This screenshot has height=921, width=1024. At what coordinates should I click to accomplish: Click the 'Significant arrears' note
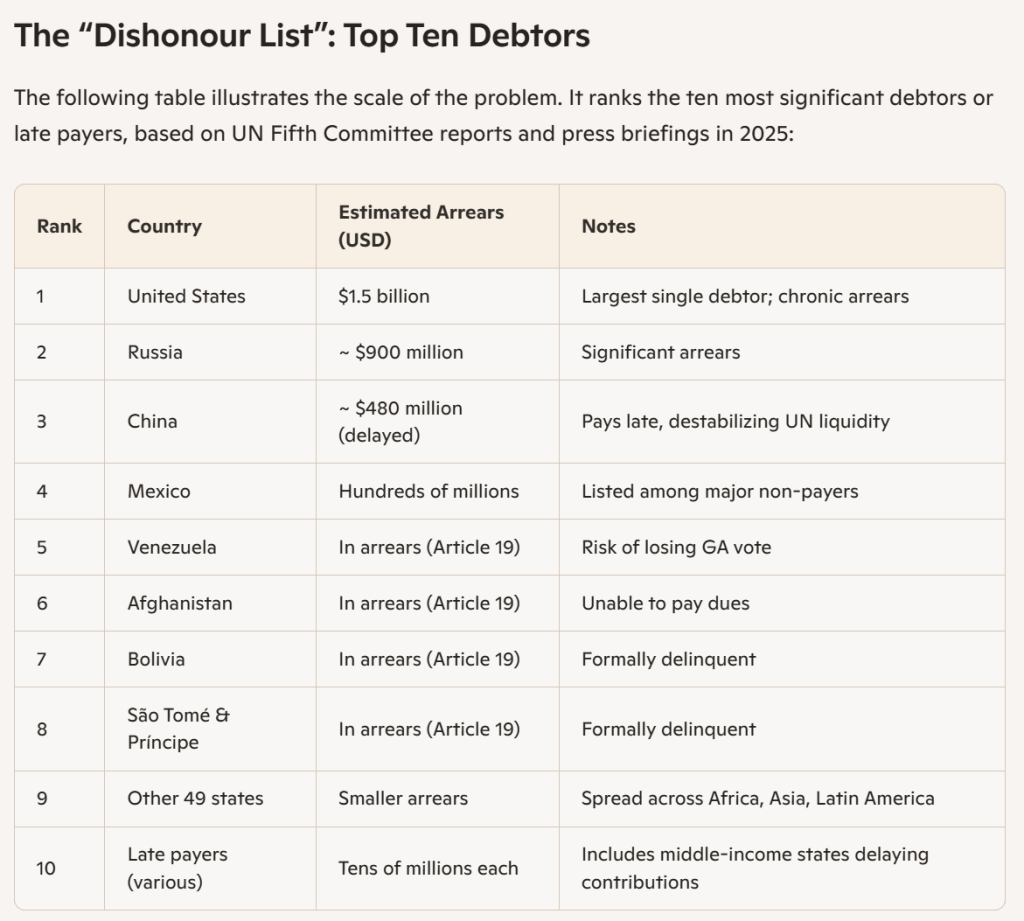tap(661, 353)
